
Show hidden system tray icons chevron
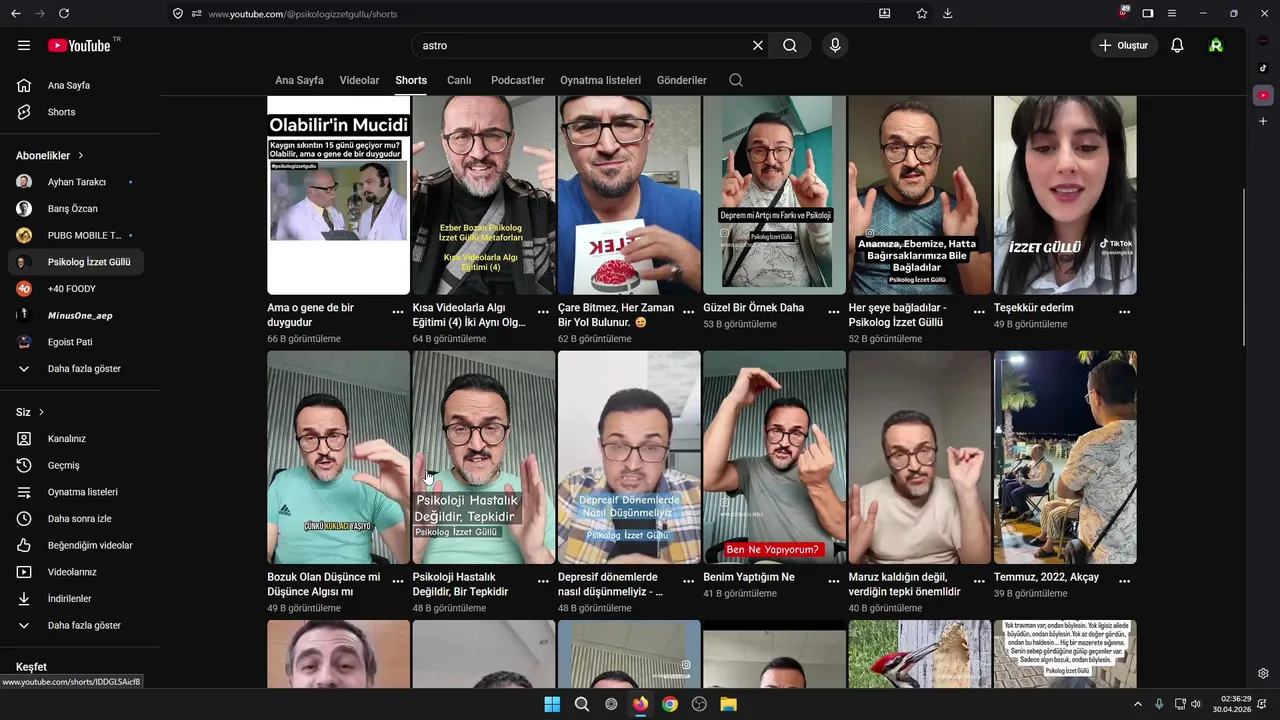point(1137,704)
